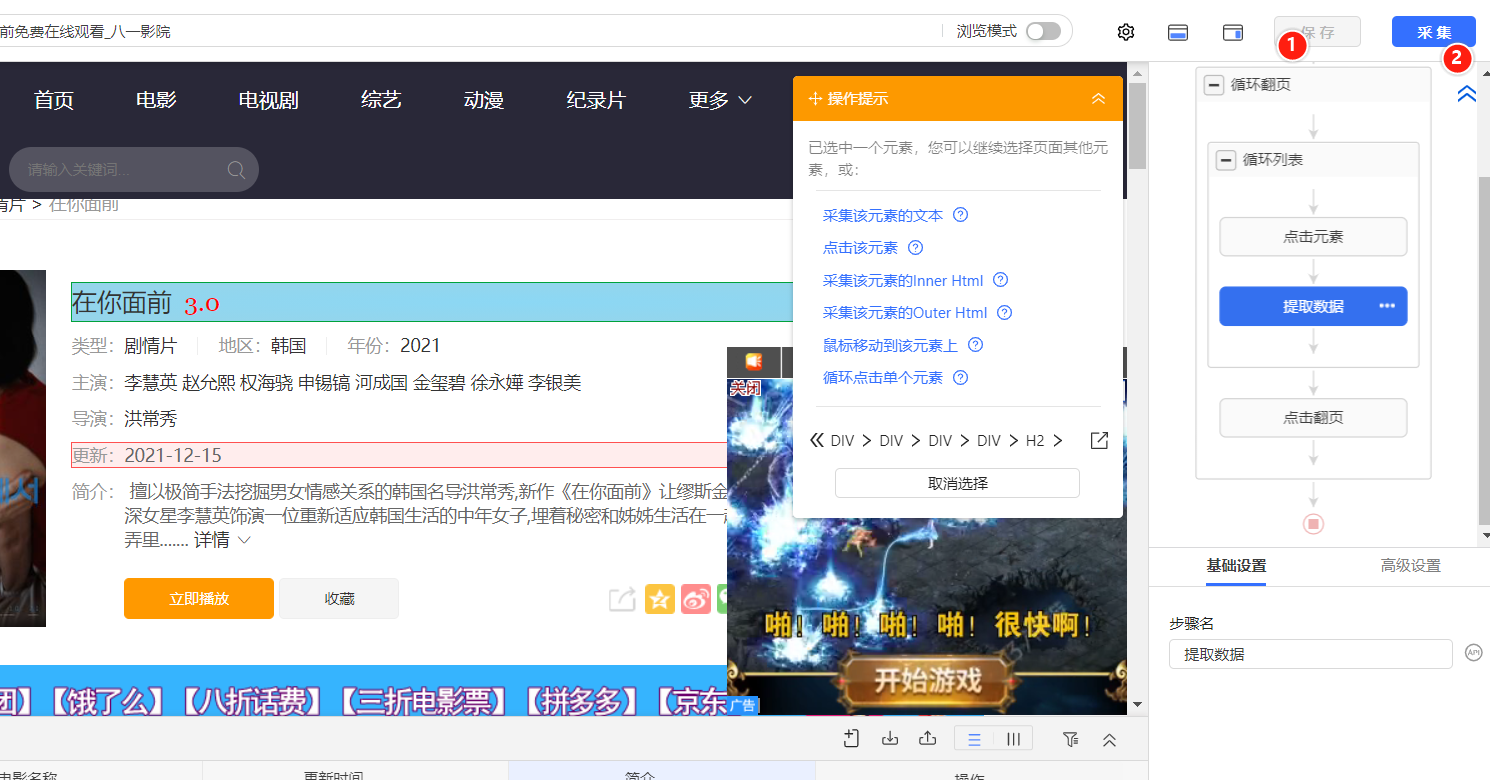Collapse the 循环翻页 workflow block

(x=1214, y=85)
